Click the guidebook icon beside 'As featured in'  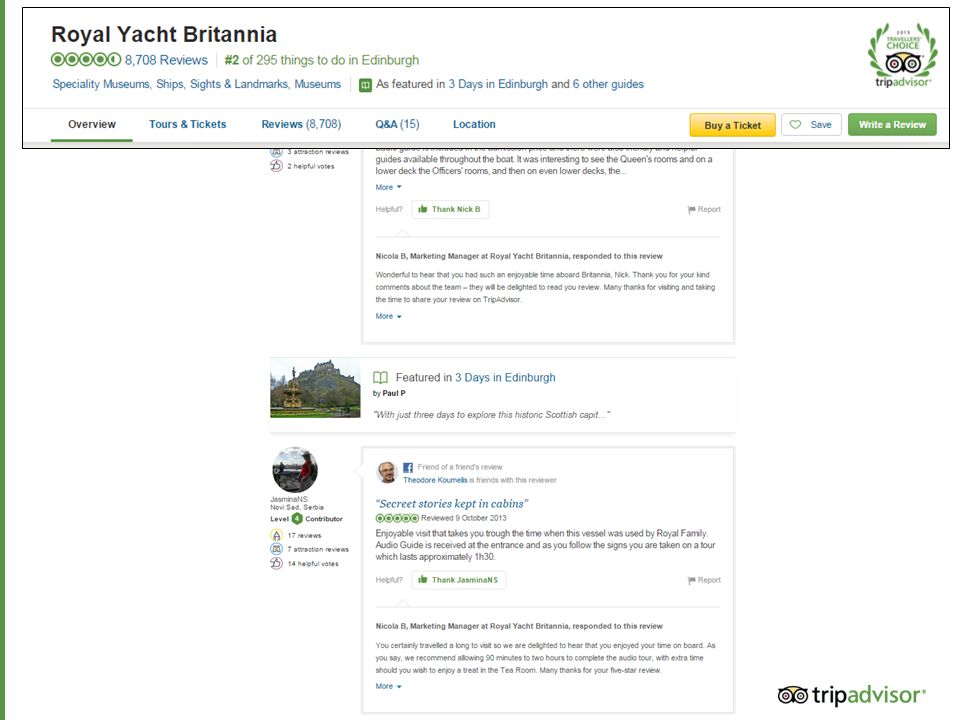(x=365, y=85)
